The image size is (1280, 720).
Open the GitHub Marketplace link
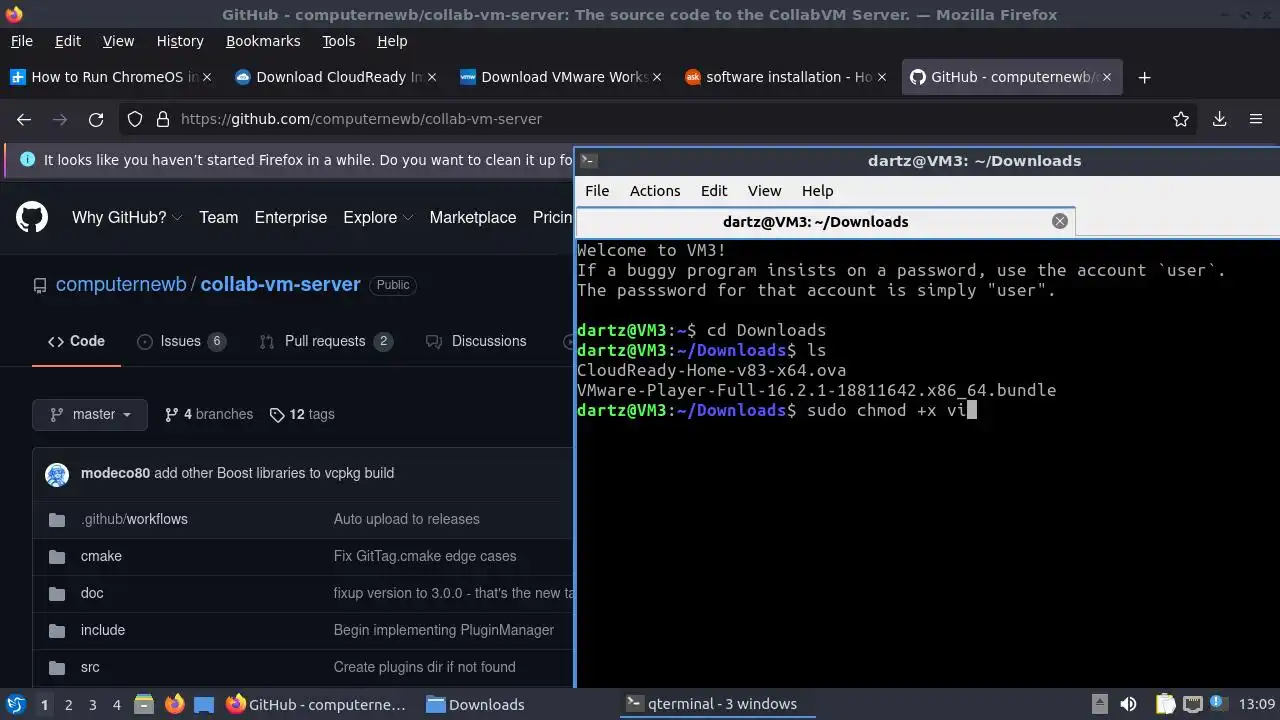pyautogui.click(x=473, y=217)
